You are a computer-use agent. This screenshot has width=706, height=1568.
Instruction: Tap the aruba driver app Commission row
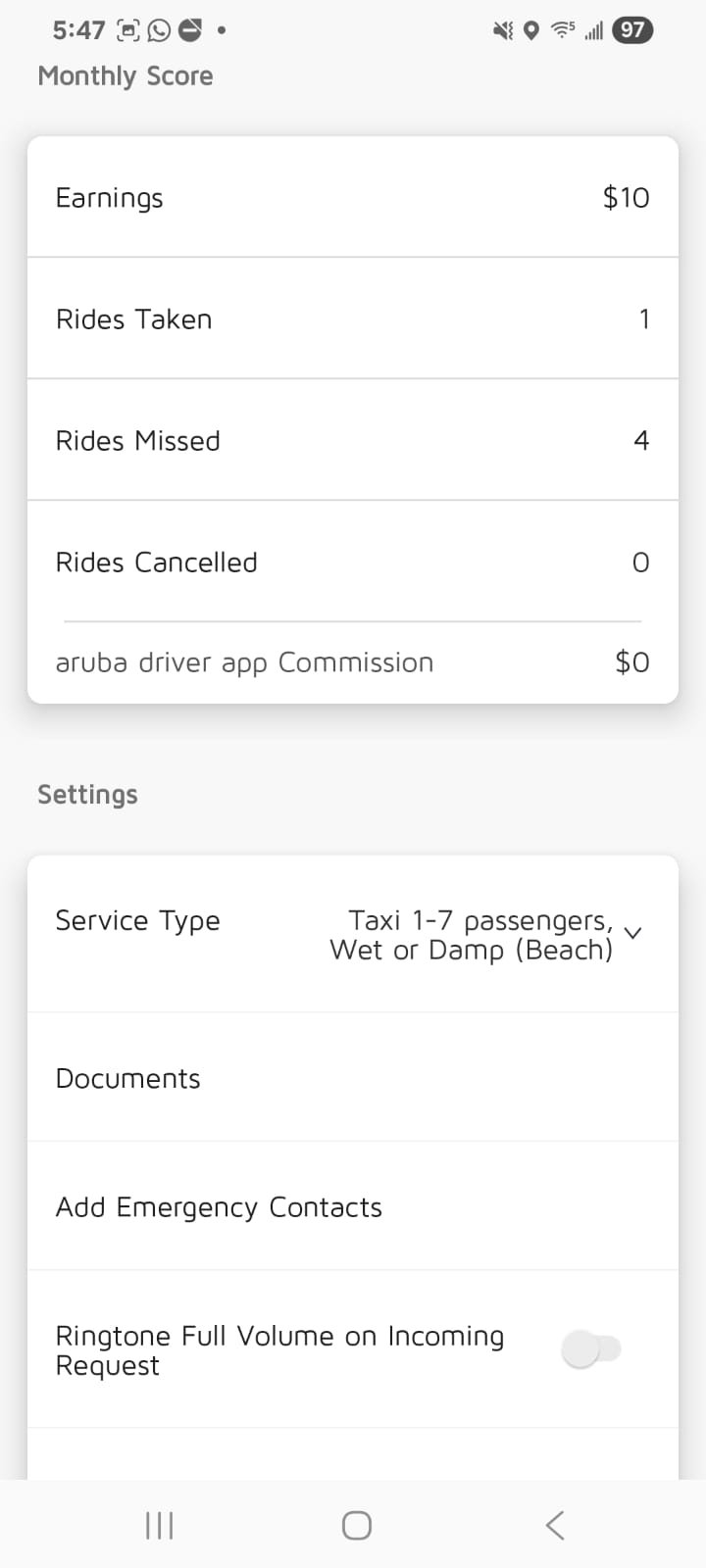pyautogui.click(x=353, y=662)
